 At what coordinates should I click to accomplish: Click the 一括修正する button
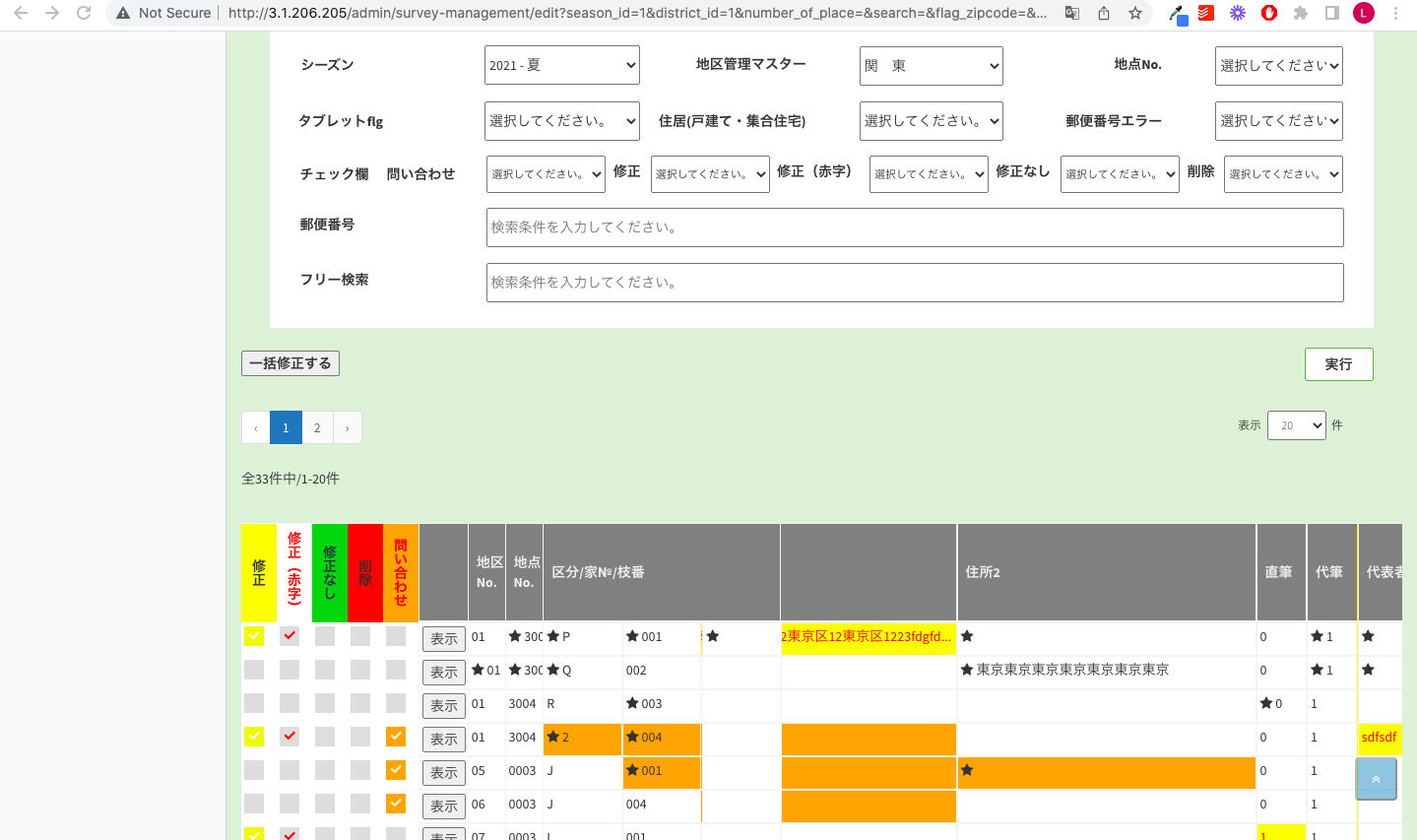point(290,363)
